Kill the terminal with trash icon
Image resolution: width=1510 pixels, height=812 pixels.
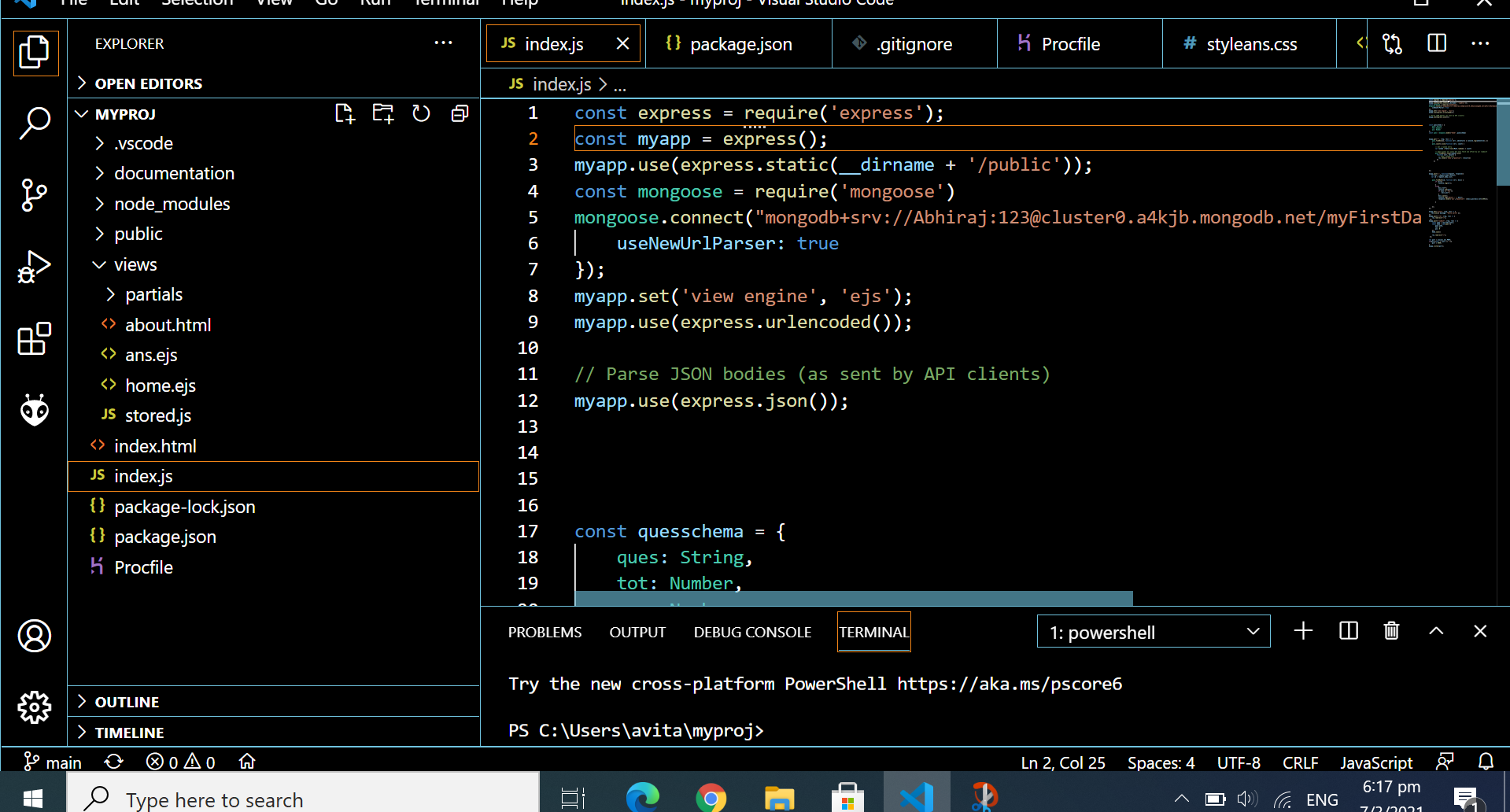[1391, 631]
